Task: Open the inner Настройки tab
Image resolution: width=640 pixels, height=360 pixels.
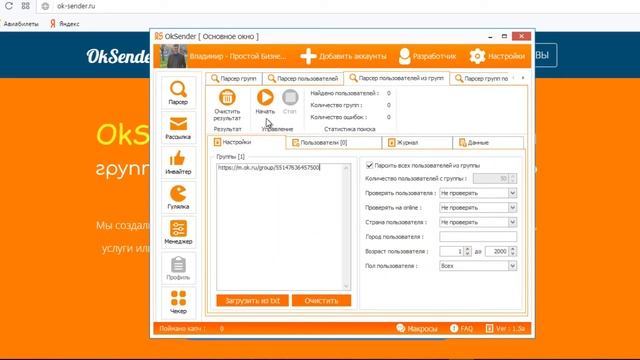Action: (x=247, y=142)
